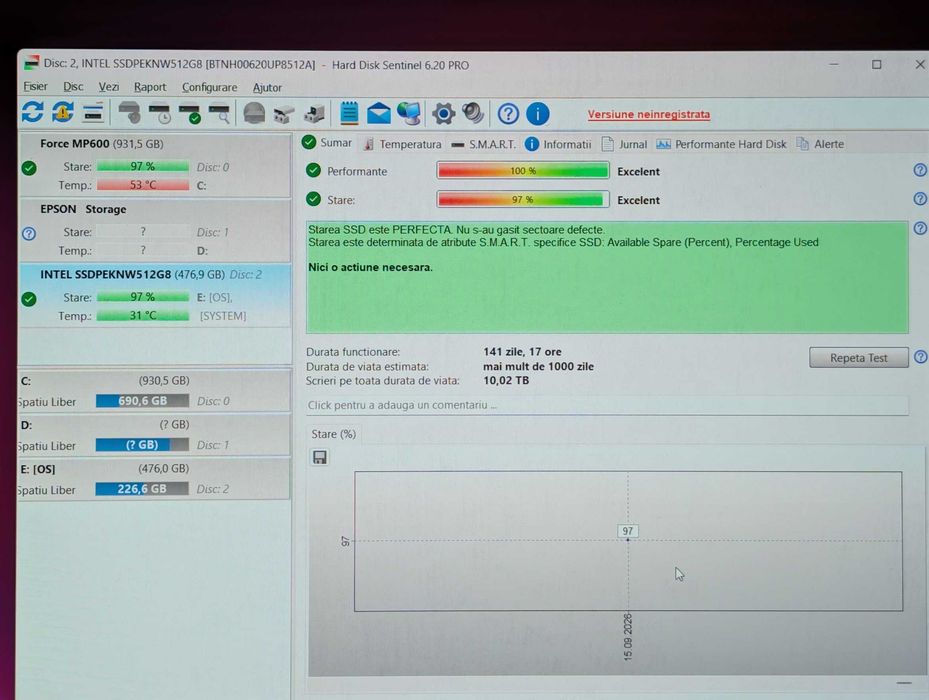Click the disk with clock icon
Image resolution: width=929 pixels, height=700 pixels.
160,113
